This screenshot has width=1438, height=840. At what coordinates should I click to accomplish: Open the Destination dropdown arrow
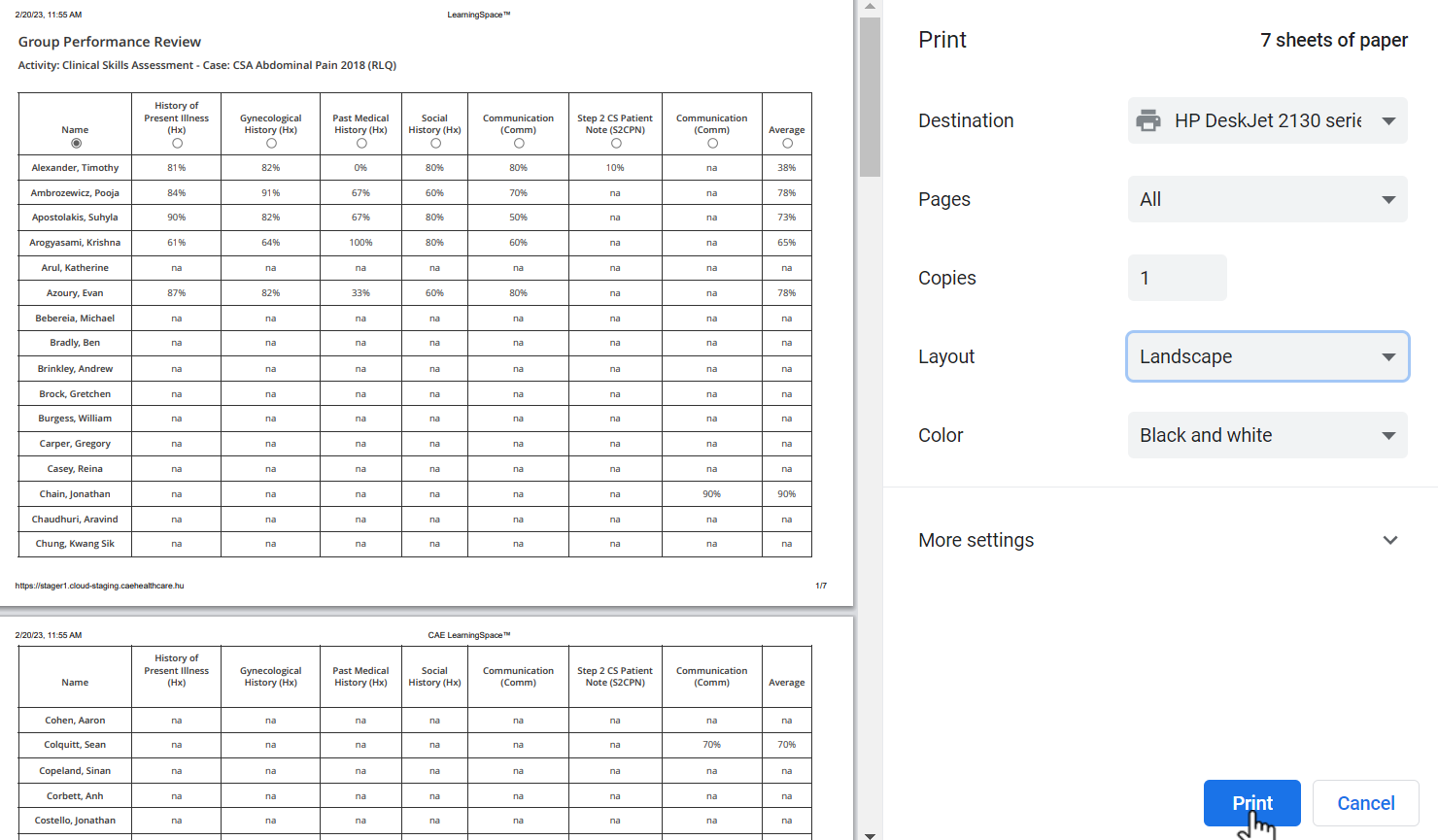[x=1388, y=121]
